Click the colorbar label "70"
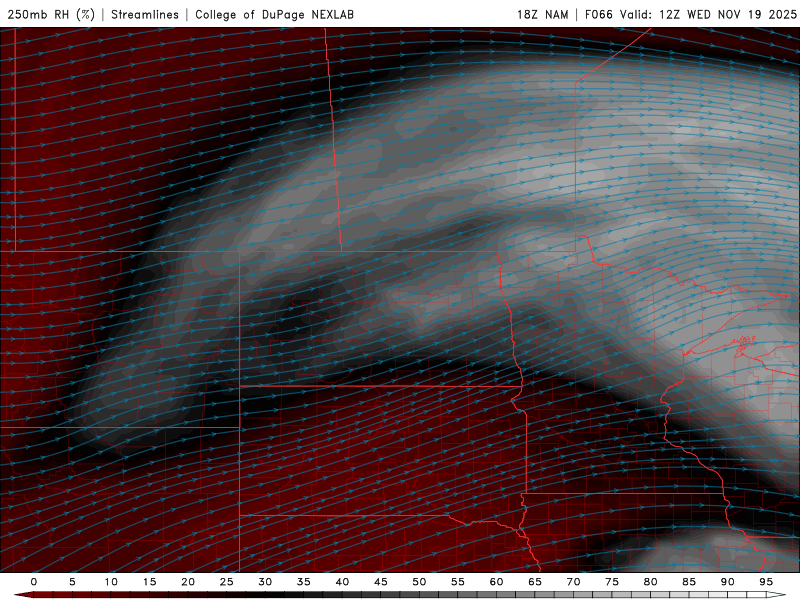800x600 pixels. point(573,582)
